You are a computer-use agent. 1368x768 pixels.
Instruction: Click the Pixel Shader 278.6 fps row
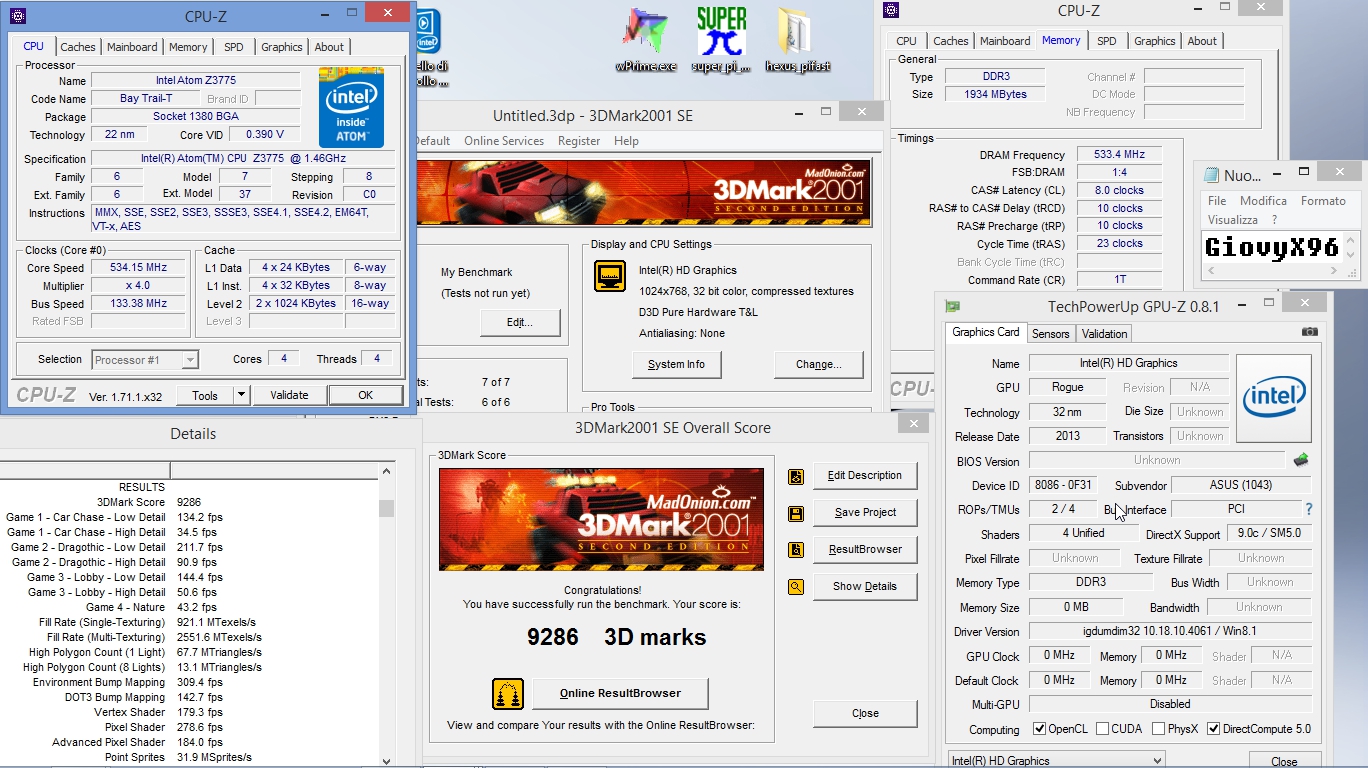163,727
